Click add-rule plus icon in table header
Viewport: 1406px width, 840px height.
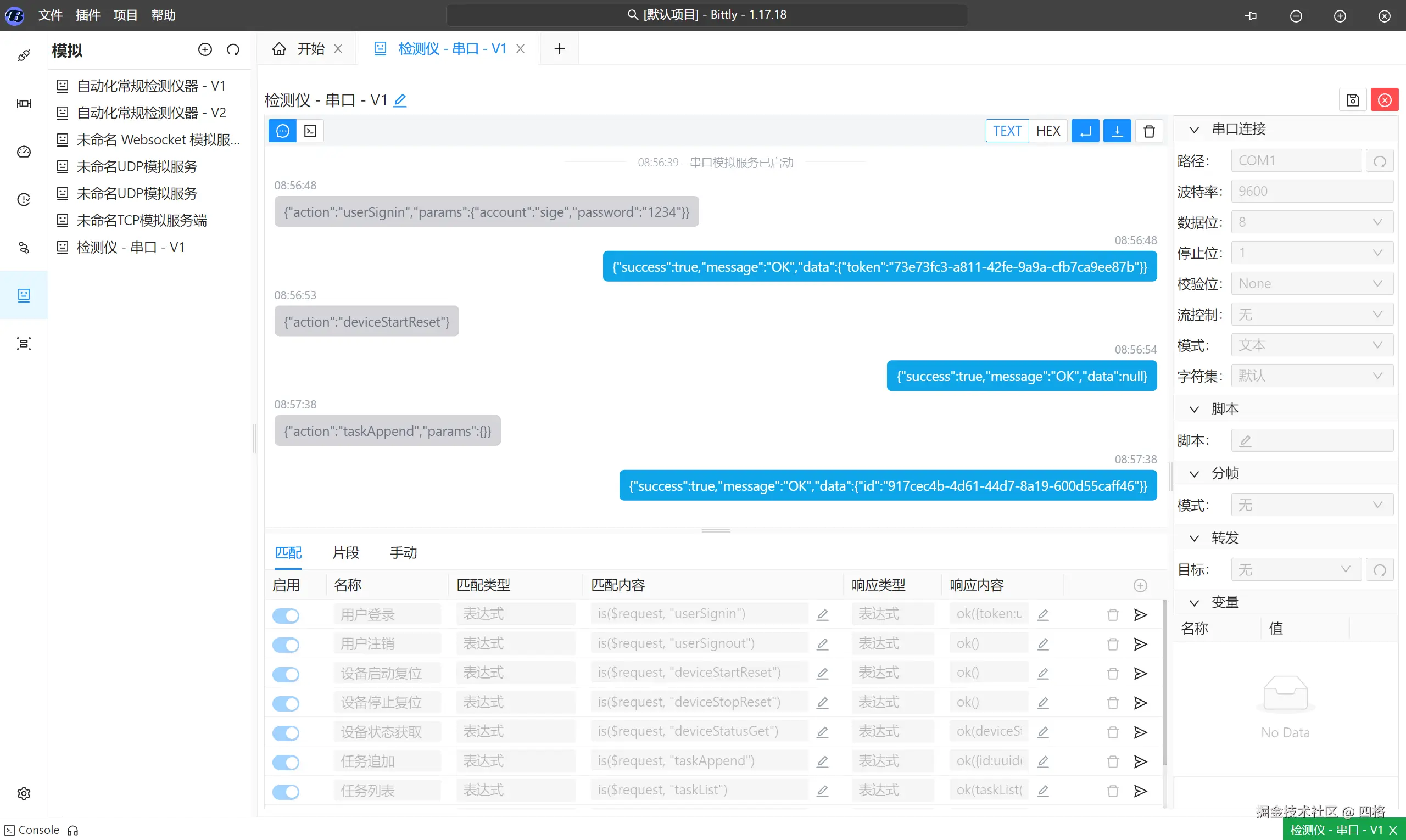click(1140, 585)
